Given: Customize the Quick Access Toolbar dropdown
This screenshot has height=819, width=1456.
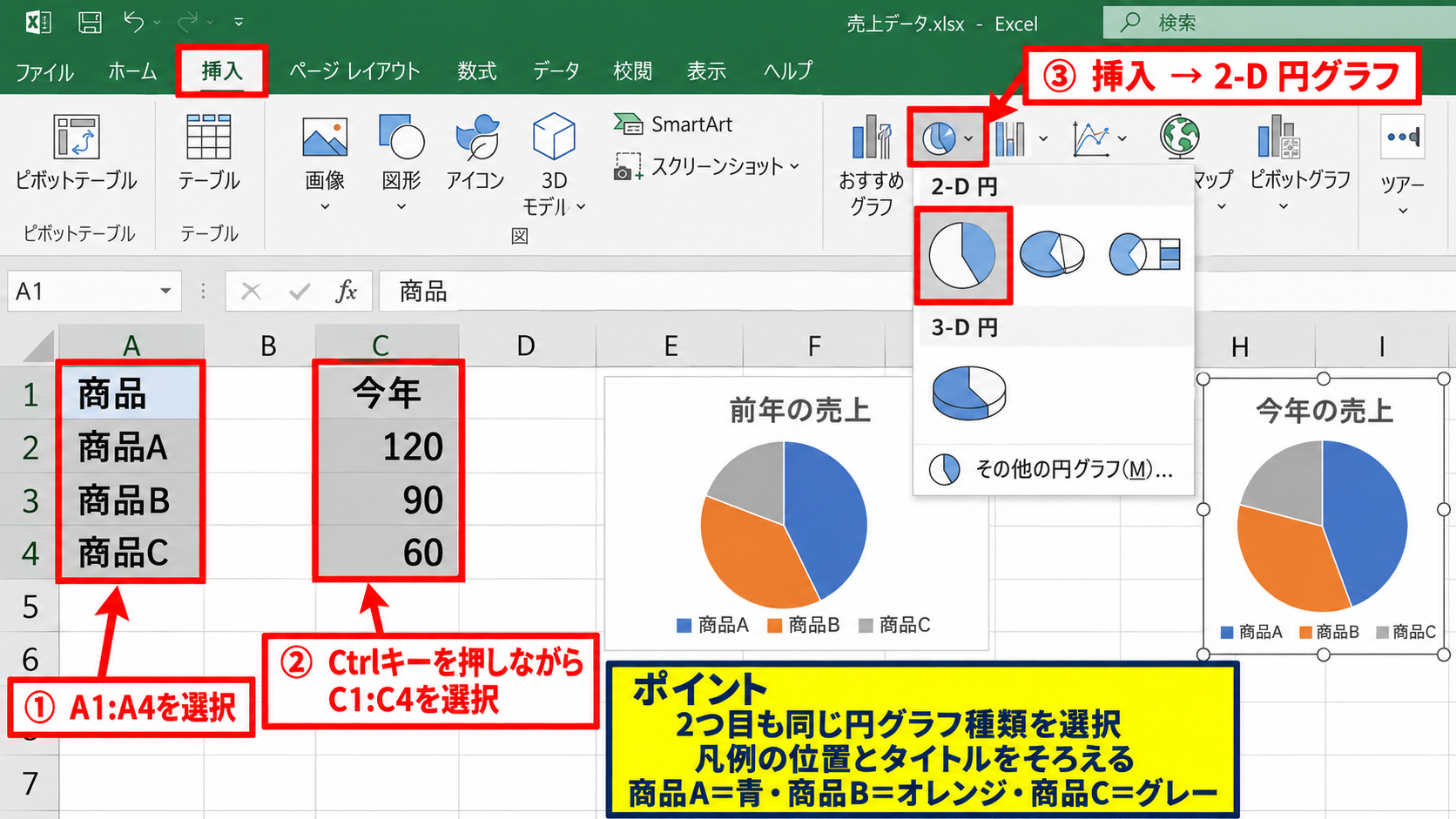Looking at the screenshot, I should [239, 22].
